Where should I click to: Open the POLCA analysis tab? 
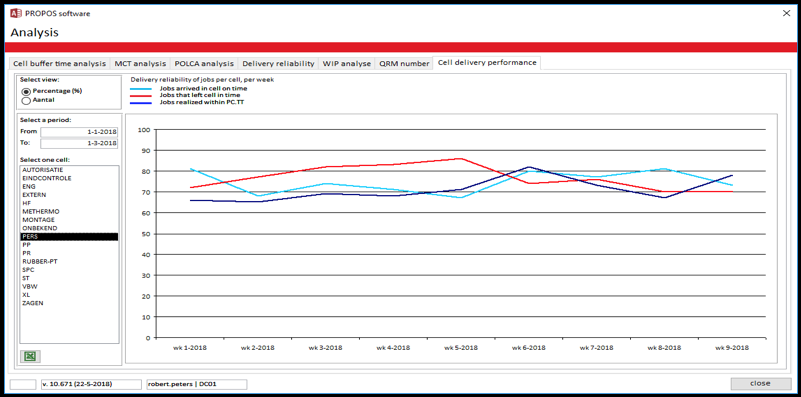tap(204, 64)
